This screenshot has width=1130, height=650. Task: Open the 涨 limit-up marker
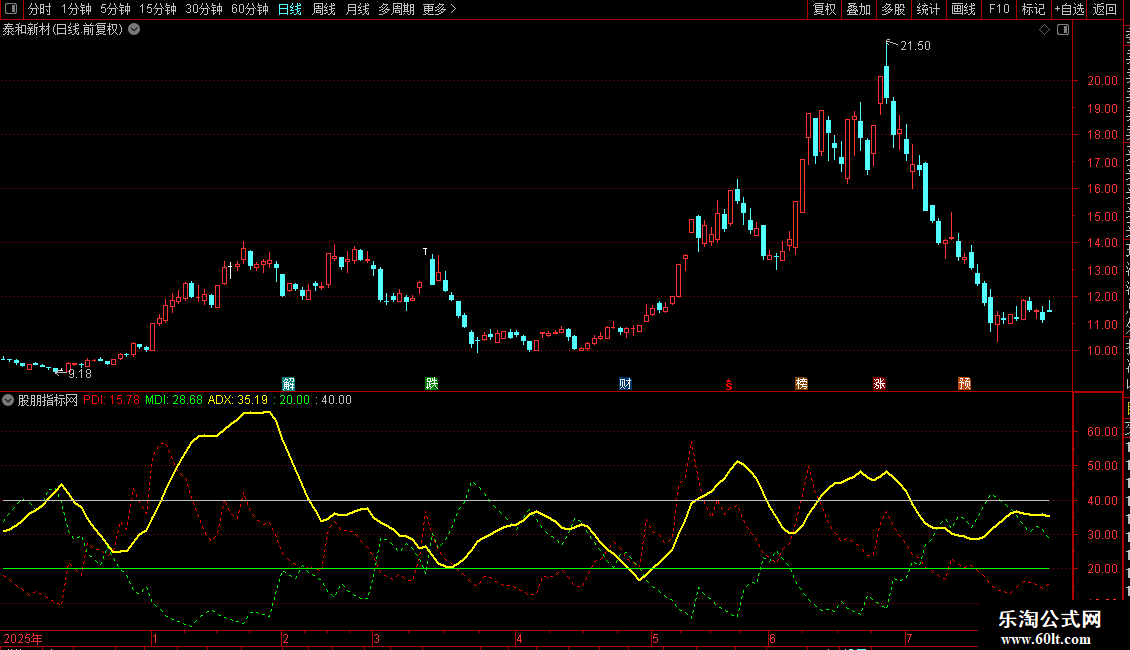point(879,383)
